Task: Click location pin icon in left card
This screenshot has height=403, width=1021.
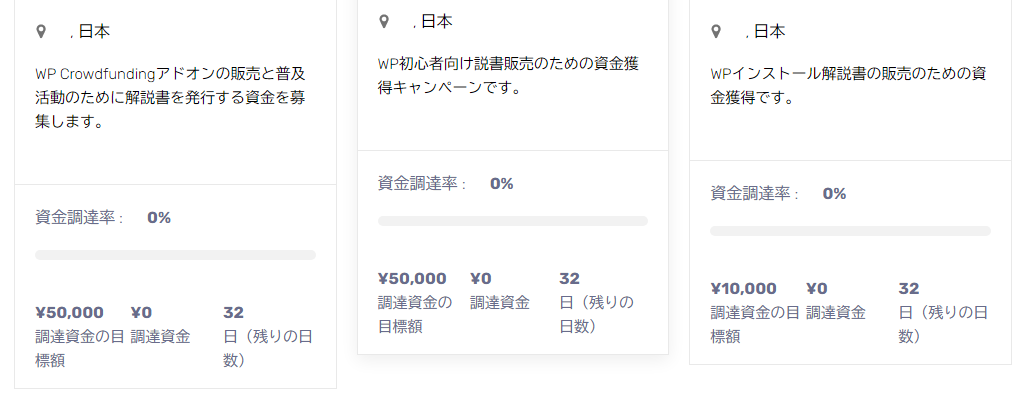Action: click(41, 31)
